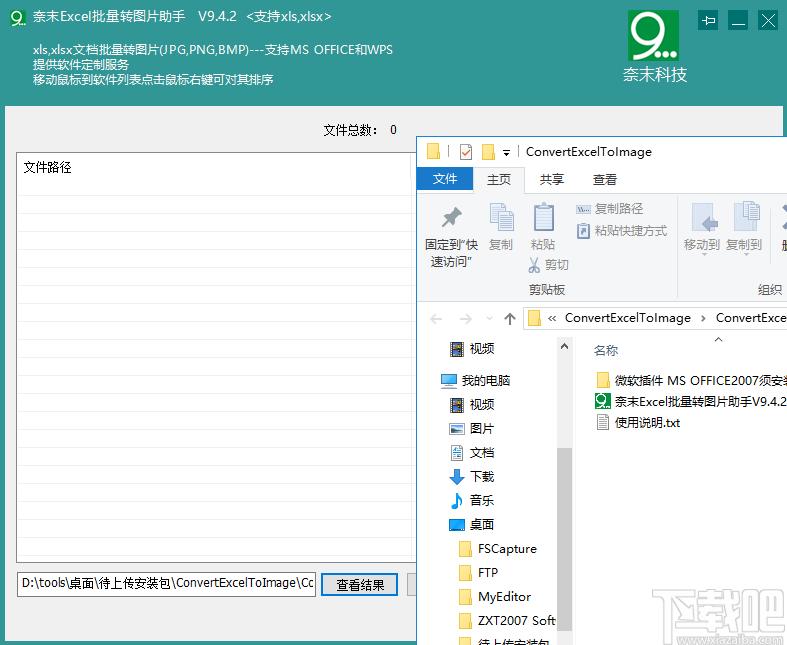
Task: Click the 粘贴 paste clipboard icon
Action: [543, 217]
